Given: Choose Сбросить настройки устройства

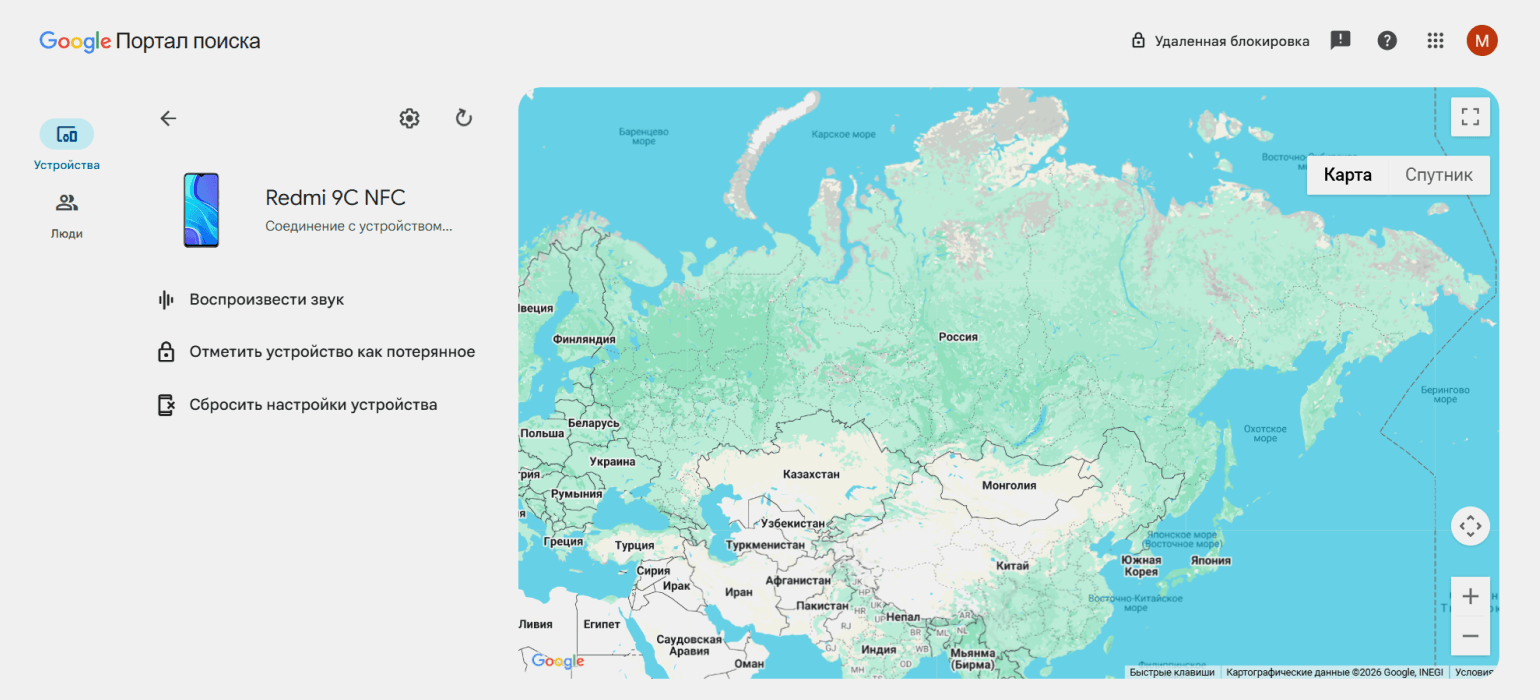Looking at the screenshot, I should [x=312, y=405].
